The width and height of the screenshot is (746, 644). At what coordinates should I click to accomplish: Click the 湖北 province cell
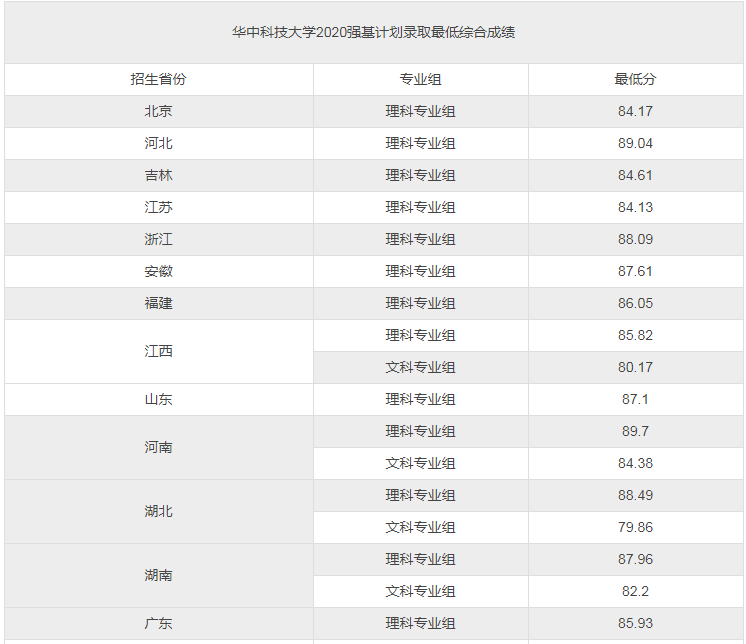point(158,511)
